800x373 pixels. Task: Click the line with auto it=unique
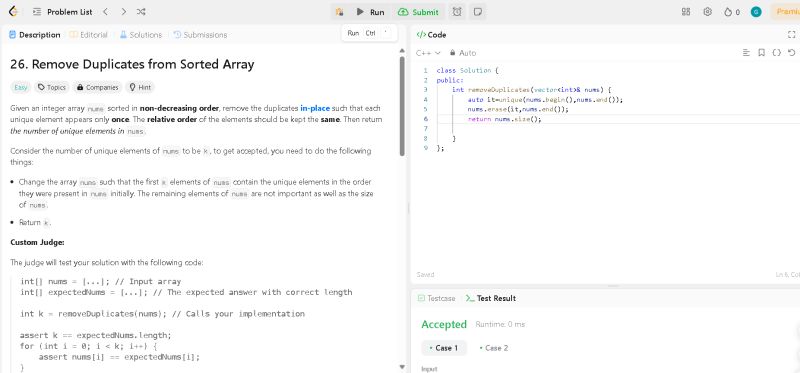(x=545, y=100)
